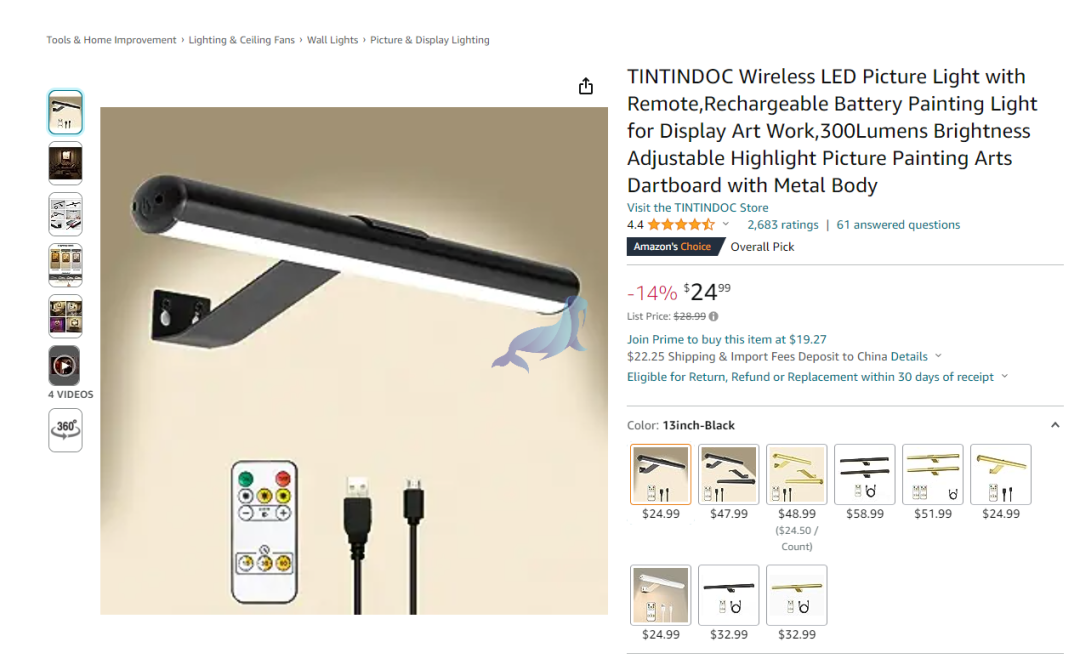Image resolution: width=1080 pixels, height=670 pixels.
Task: Expand the star rating dropdown arrow
Action: tap(725, 224)
